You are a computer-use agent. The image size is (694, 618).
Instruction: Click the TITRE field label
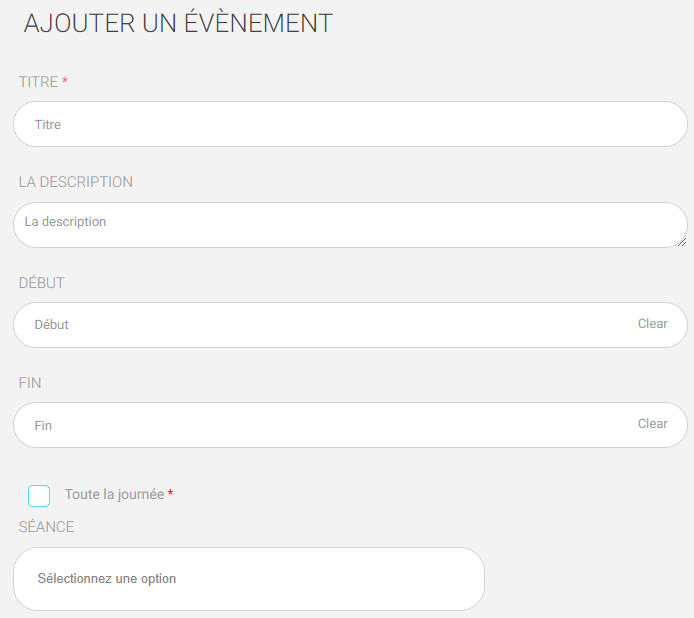click(x=38, y=82)
